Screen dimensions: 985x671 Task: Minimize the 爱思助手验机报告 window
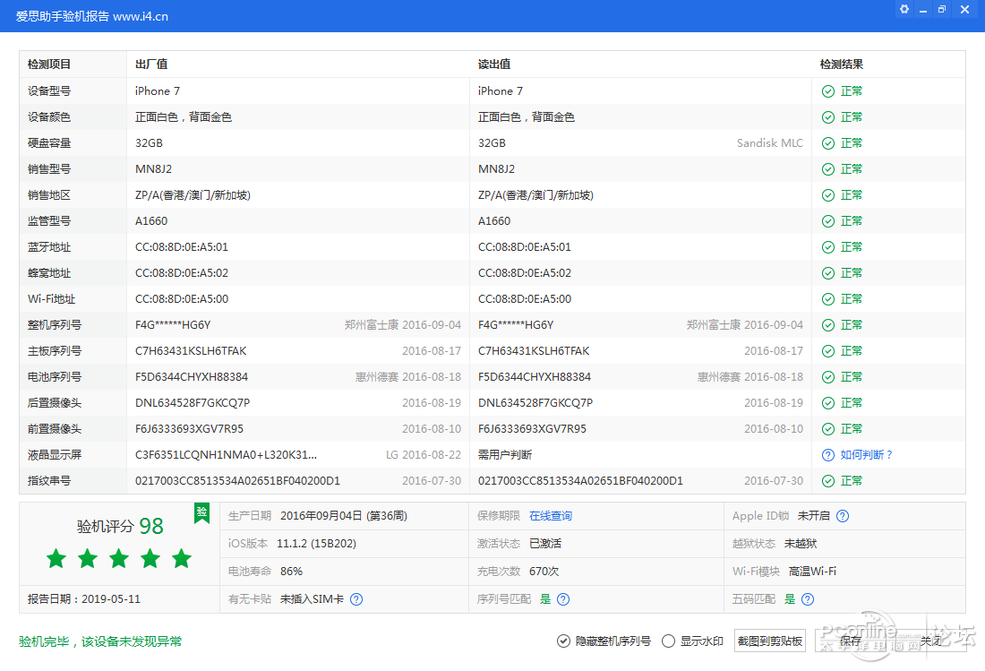point(923,10)
